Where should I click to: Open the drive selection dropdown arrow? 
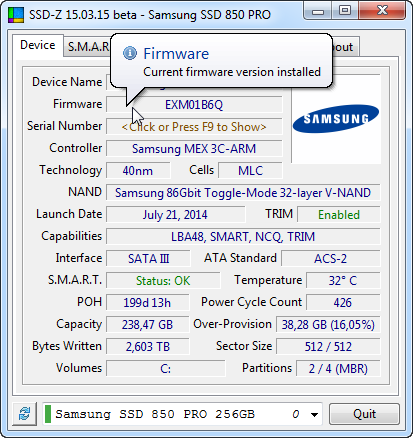(314, 414)
